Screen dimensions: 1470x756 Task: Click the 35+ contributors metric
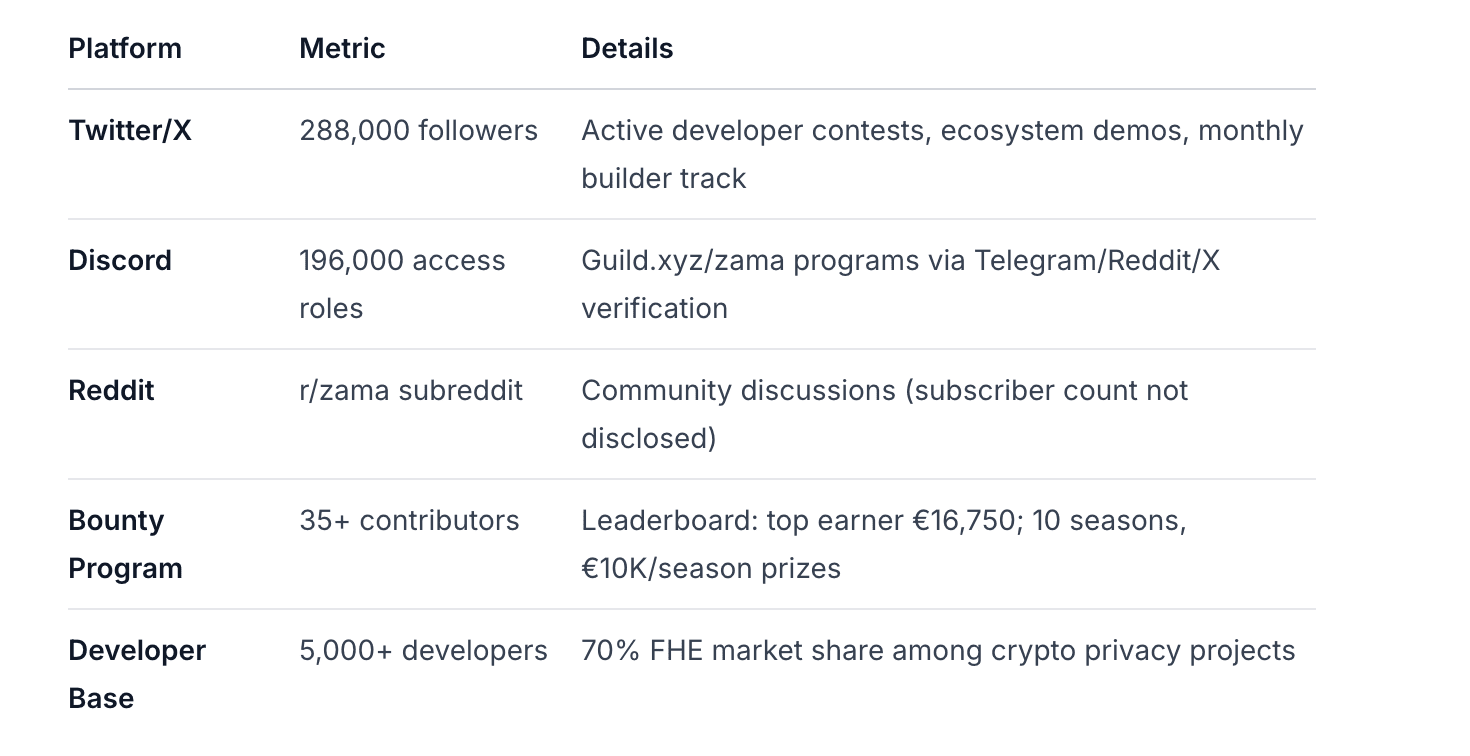(409, 520)
